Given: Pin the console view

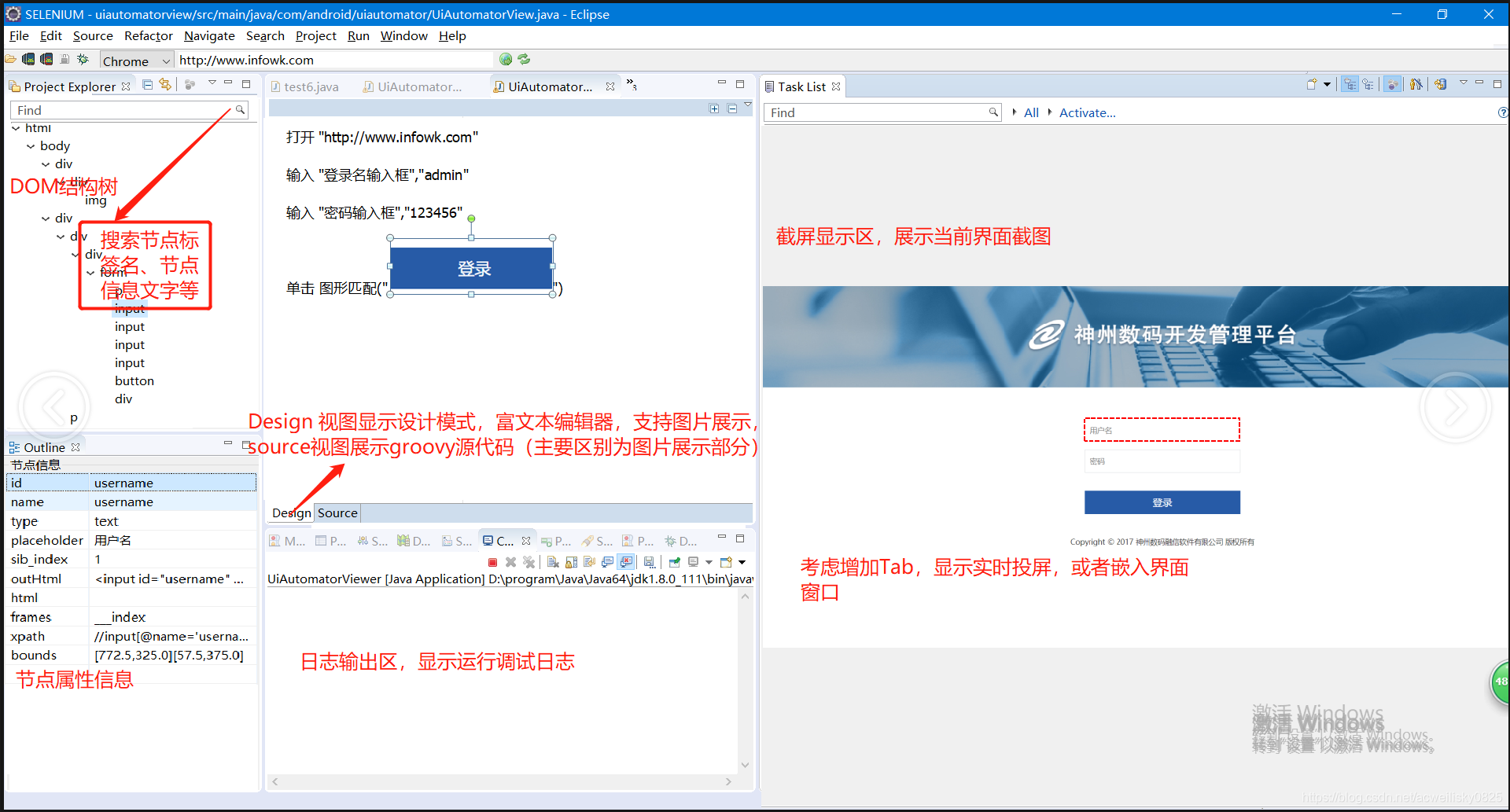Looking at the screenshot, I should pos(674,562).
